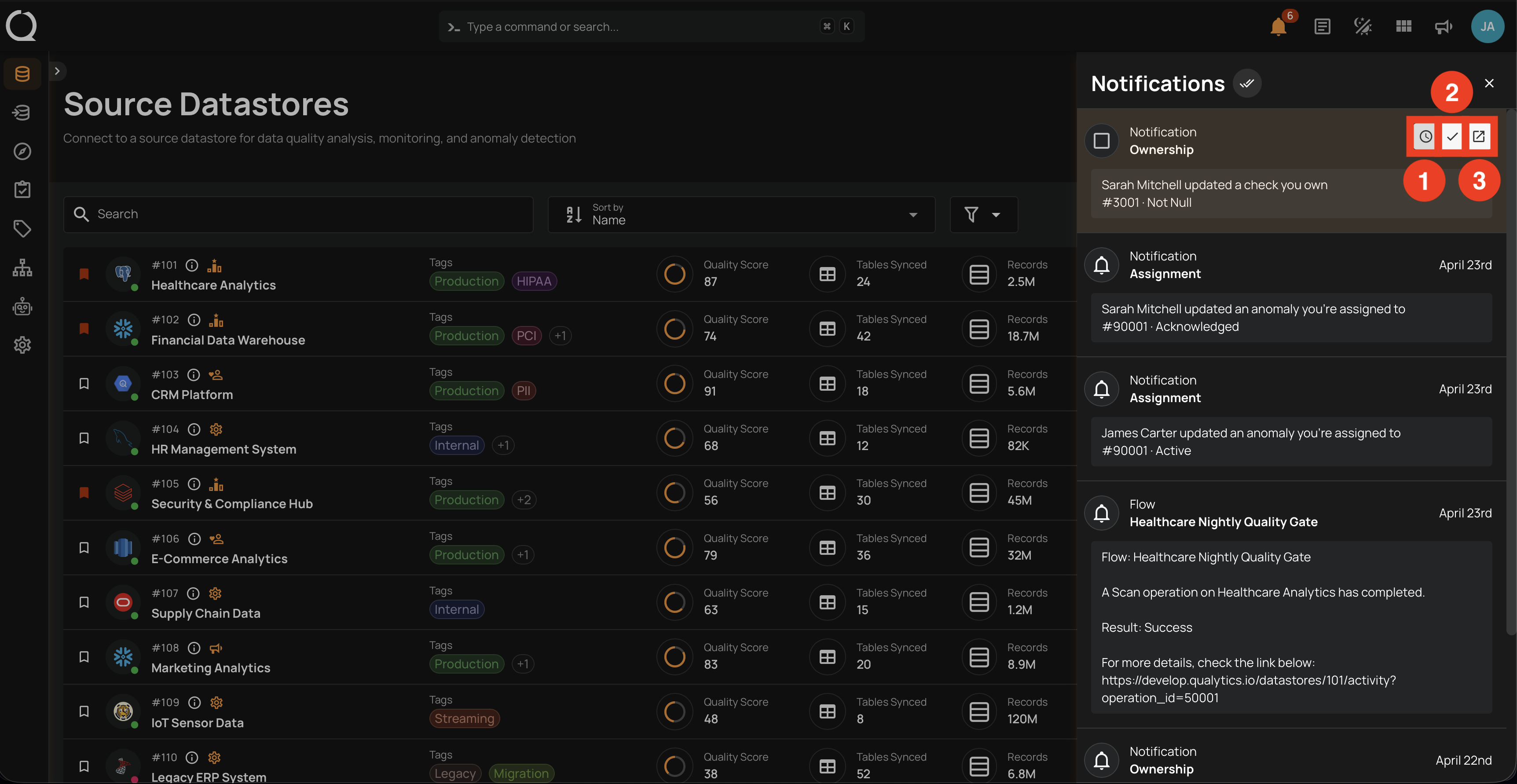
Task: Toggle bookmark for Marketing Analytics
Action: 84,657
